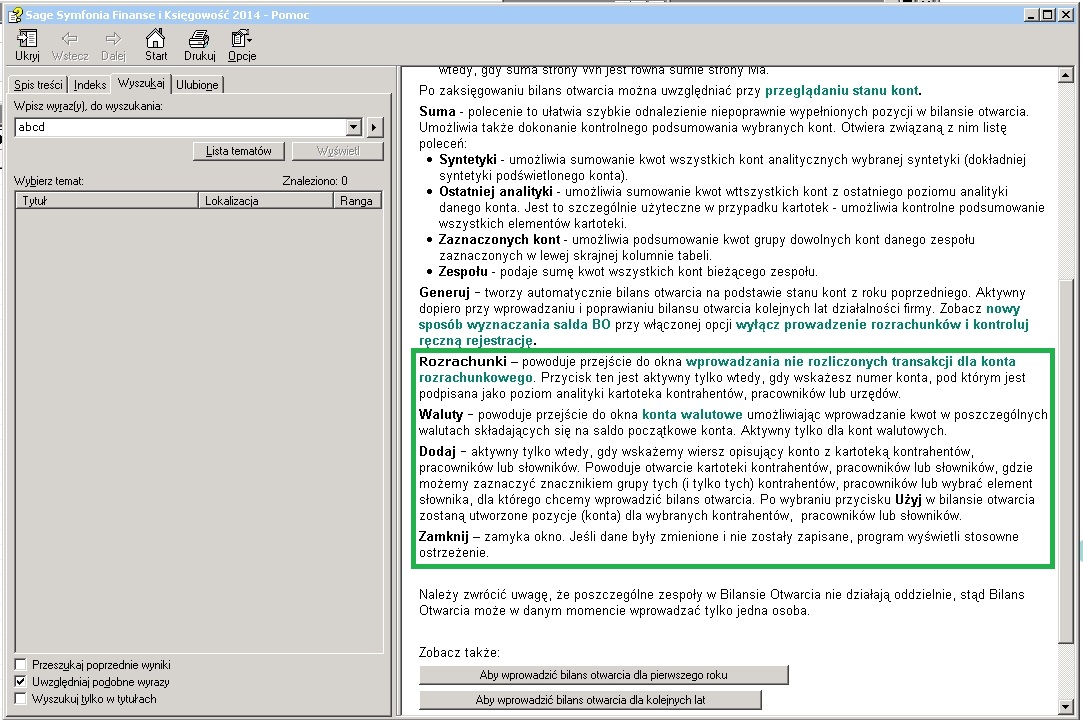
Task: Click the 'Wpisz wyraz(y), do wyszukania:' label
Action: click(x=88, y=106)
